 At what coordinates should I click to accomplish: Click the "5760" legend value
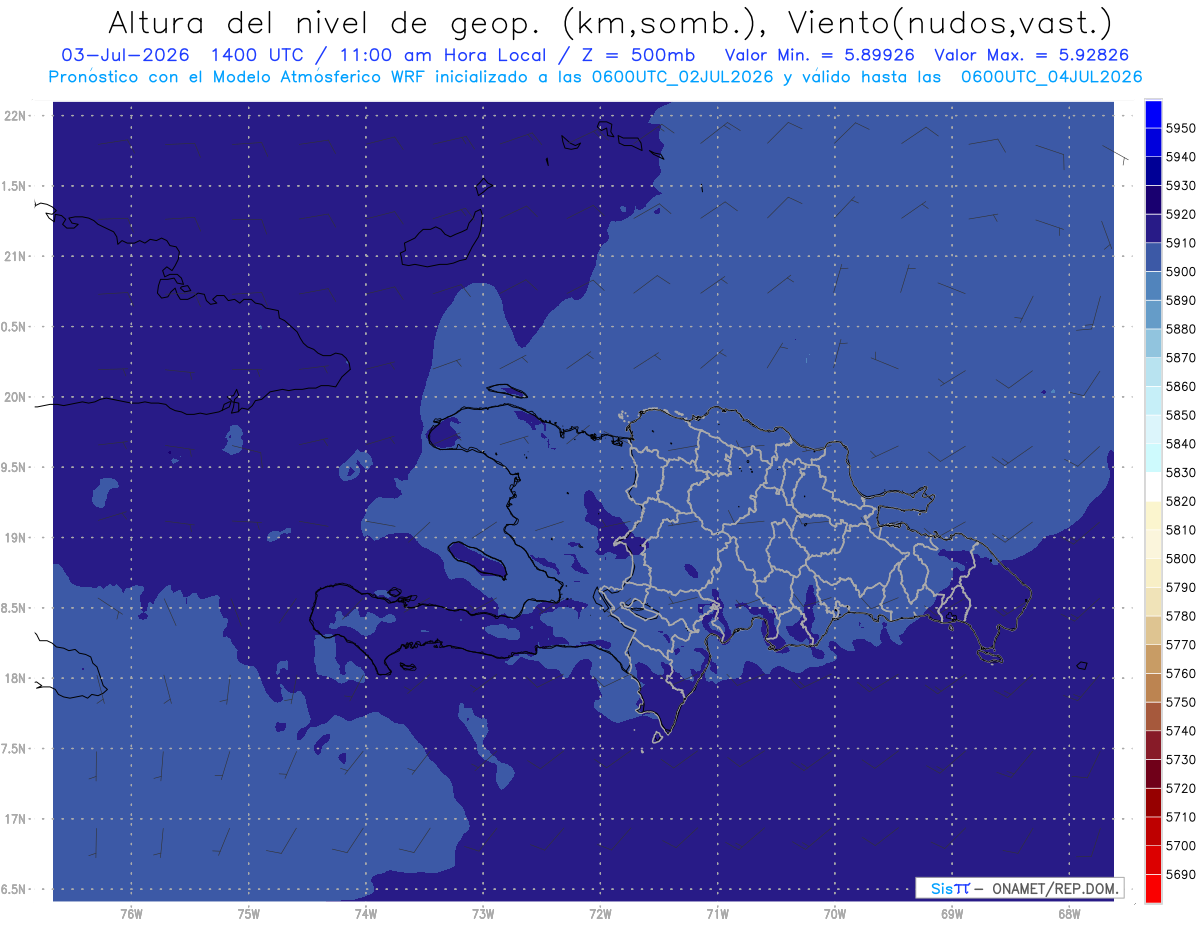point(1181,673)
